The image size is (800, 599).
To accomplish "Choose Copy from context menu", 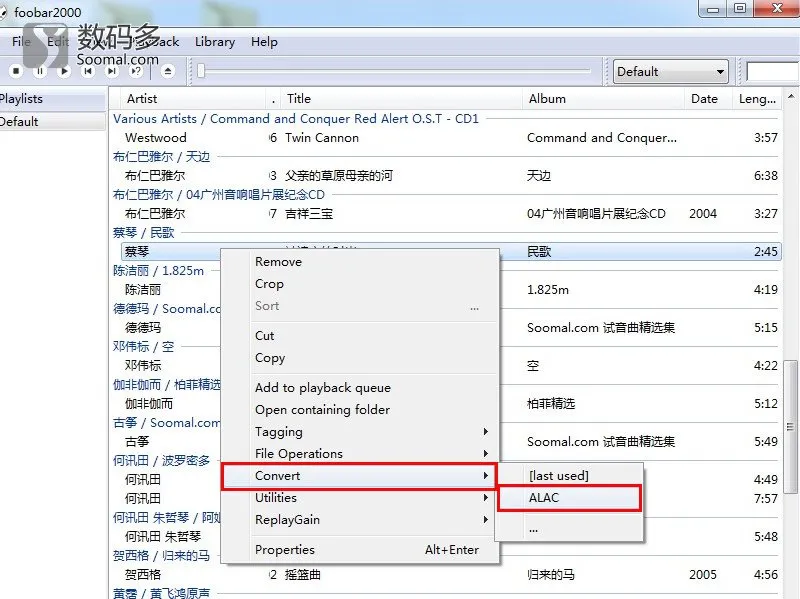I will 360,358.
